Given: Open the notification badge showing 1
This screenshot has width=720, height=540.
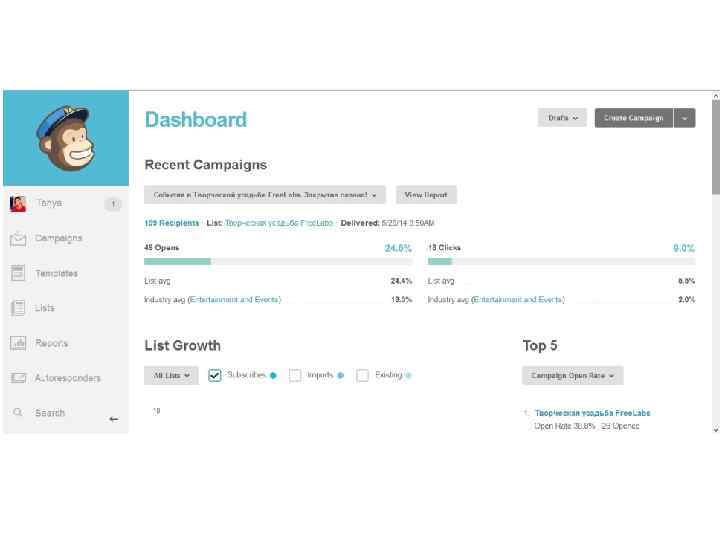Looking at the screenshot, I should pyautogui.click(x=113, y=203).
